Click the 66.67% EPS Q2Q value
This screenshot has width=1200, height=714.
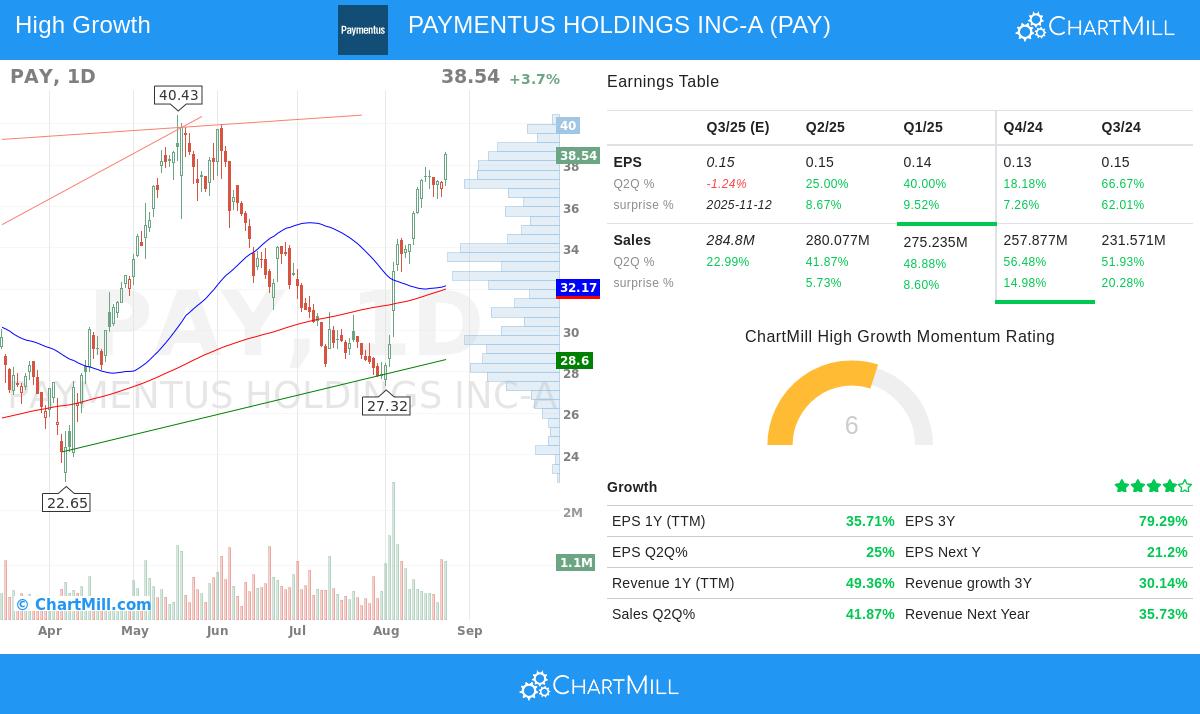pos(1123,184)
